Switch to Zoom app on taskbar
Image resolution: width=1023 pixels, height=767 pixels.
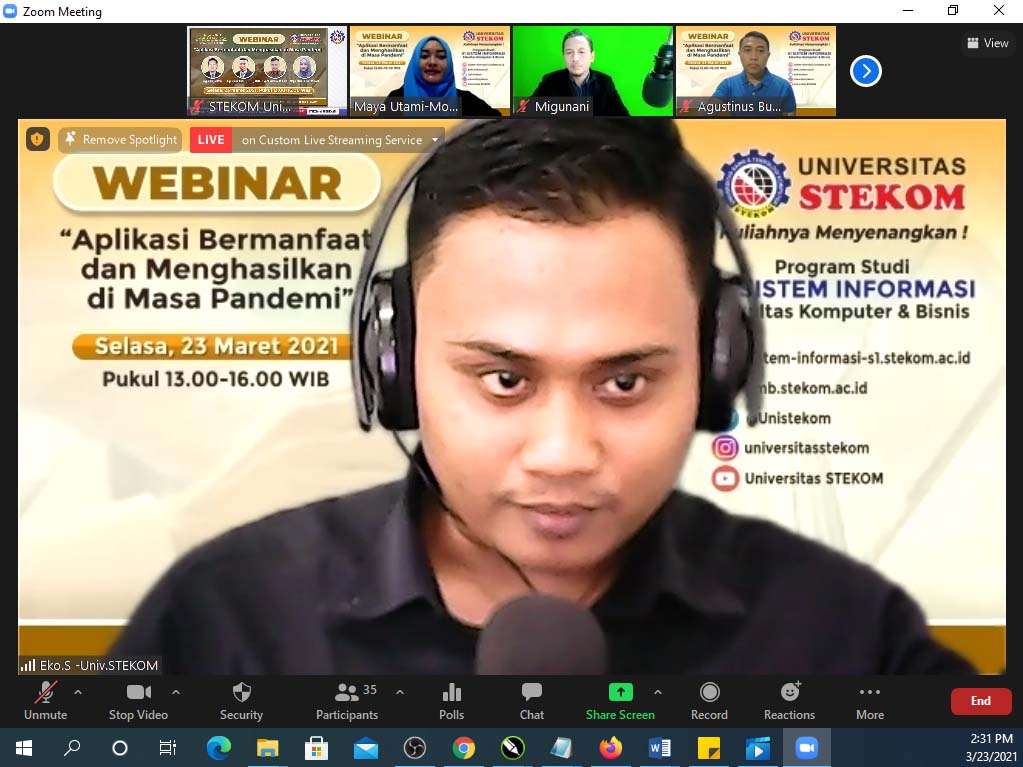tap(806, 747)
